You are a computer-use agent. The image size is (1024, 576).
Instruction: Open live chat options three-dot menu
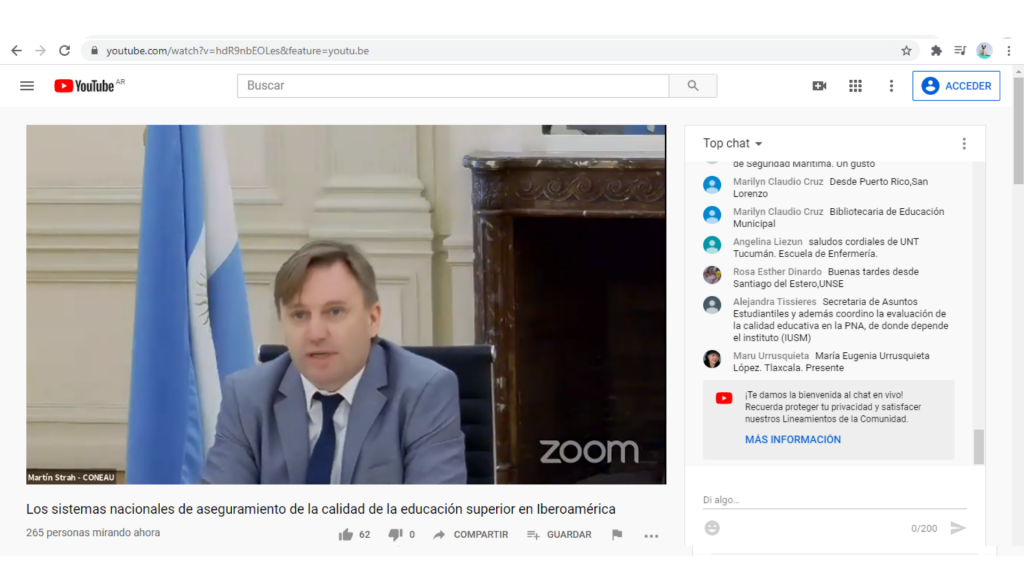(964, 144)
